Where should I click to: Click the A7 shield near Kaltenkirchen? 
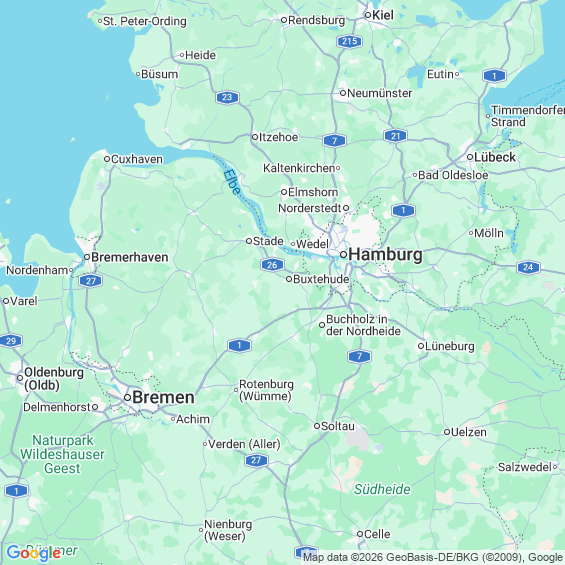click(x=334, y=141)
